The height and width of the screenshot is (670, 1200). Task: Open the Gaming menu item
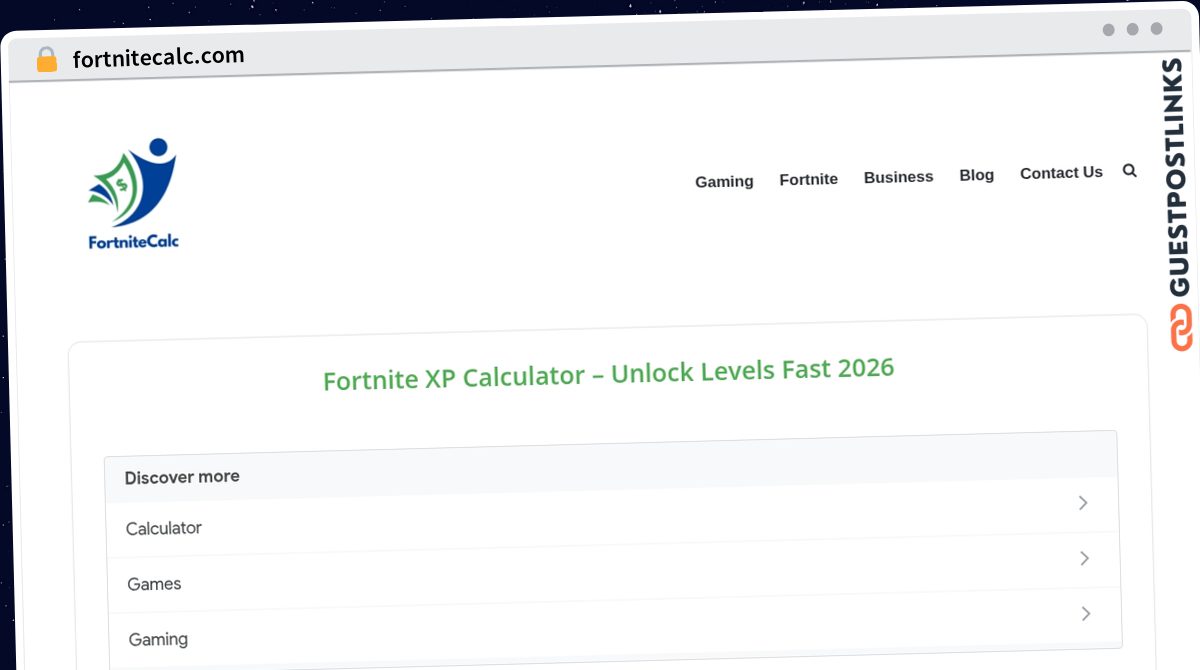724,181
